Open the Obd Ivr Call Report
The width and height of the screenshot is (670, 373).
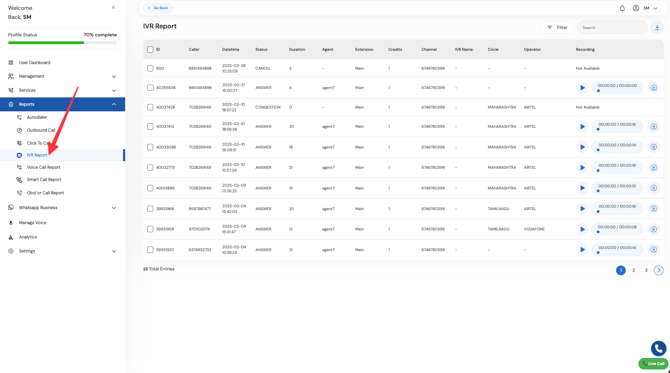[x=45, y=193]
